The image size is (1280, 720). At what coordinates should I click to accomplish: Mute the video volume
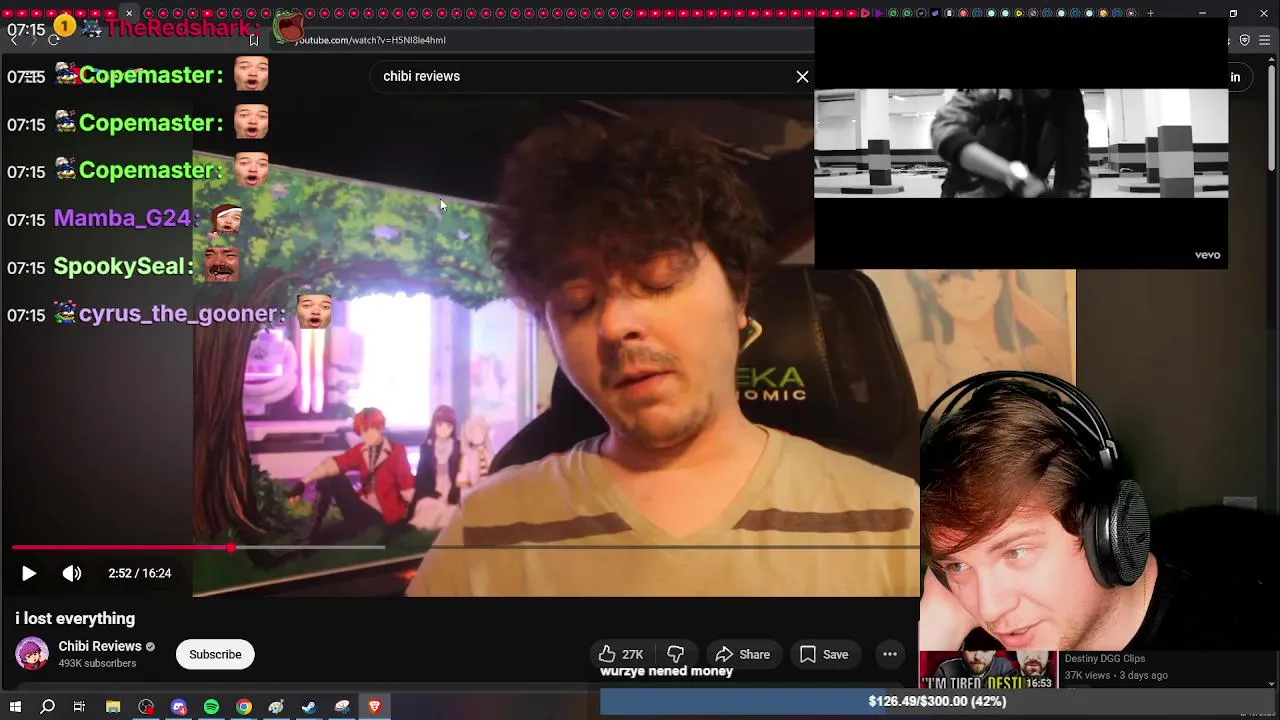point(72,573)
